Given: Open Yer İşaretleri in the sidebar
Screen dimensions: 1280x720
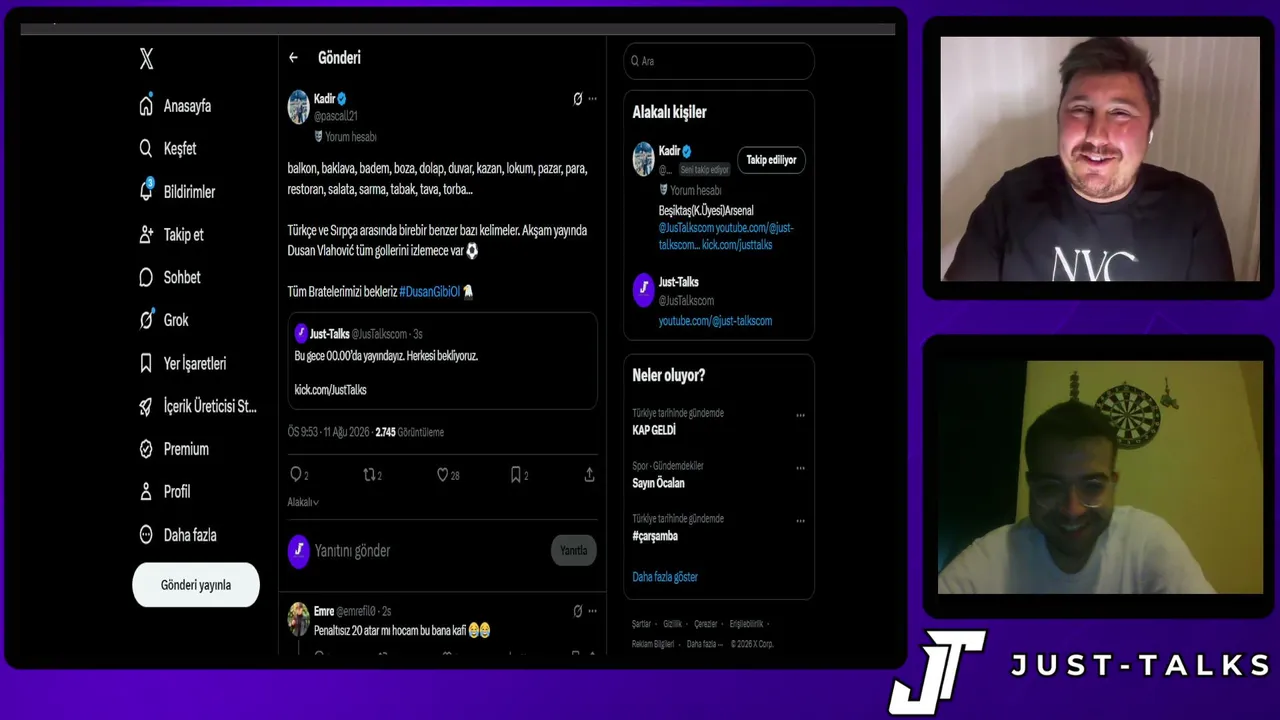Looking at the screenshot, I should 183,364.
